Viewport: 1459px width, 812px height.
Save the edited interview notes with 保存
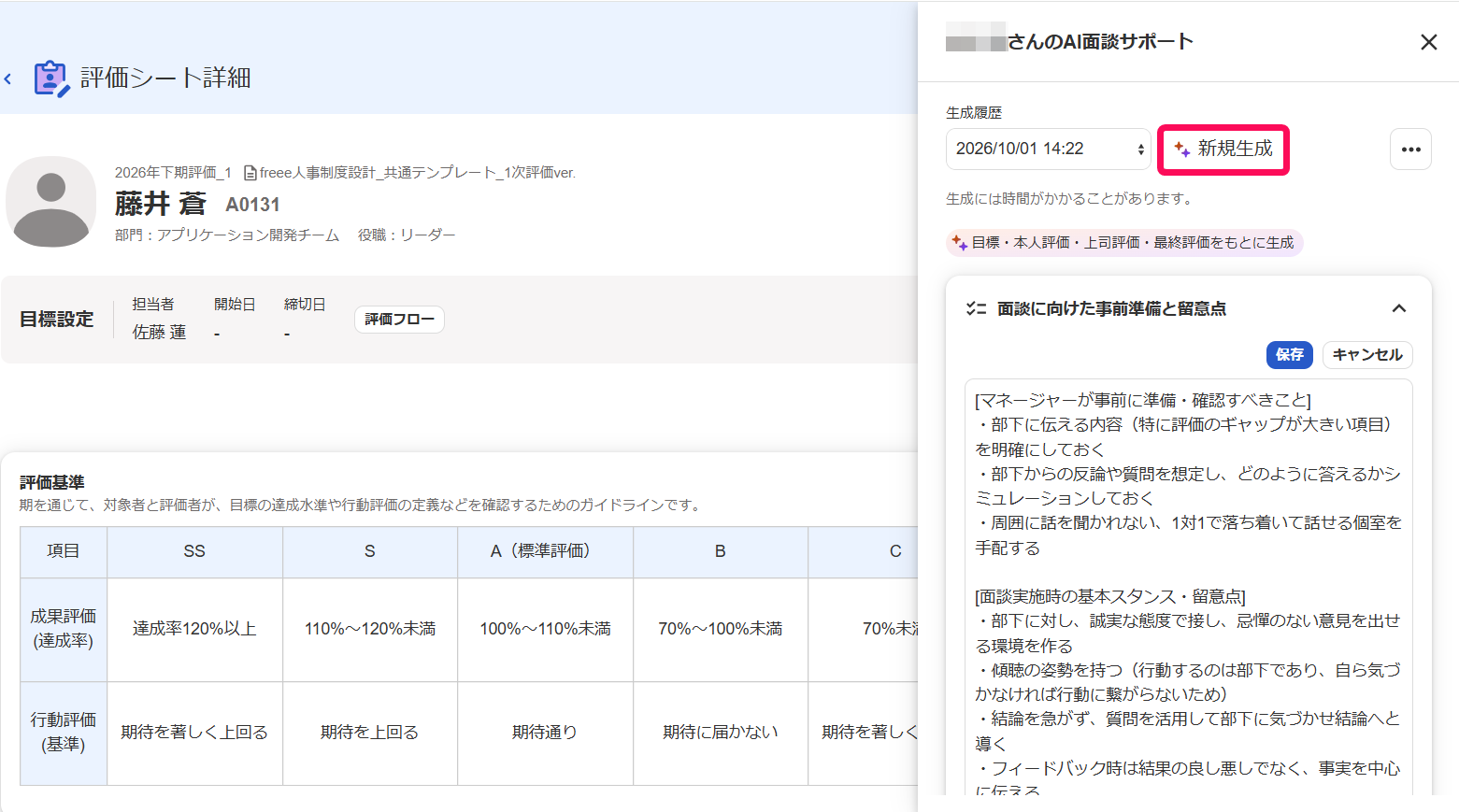[x=1289, y=355]
